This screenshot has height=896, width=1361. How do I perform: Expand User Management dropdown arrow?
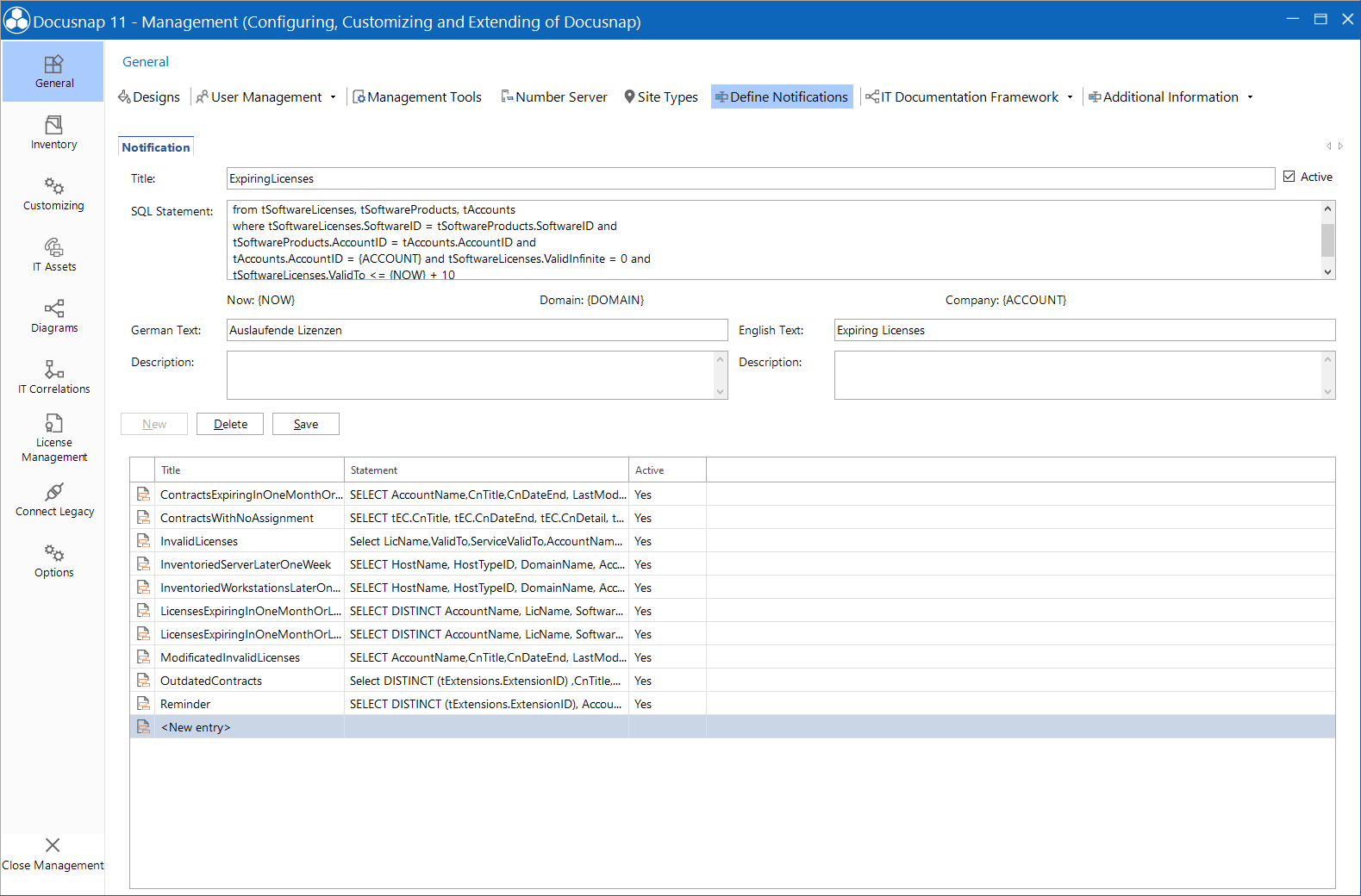point(333,97)
